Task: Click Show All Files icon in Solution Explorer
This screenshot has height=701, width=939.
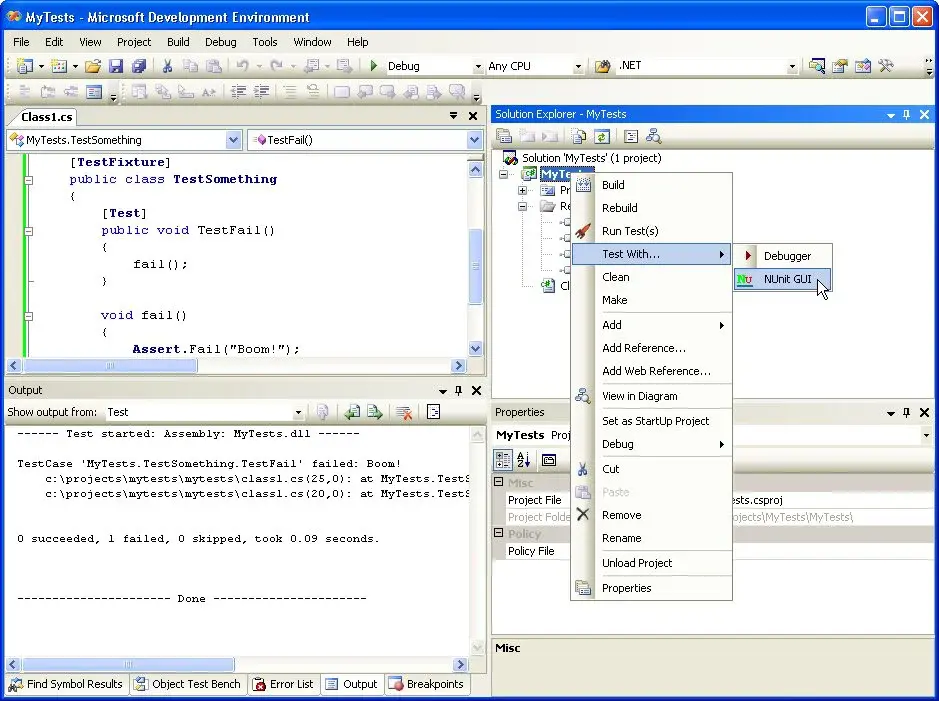Action: 578,136
